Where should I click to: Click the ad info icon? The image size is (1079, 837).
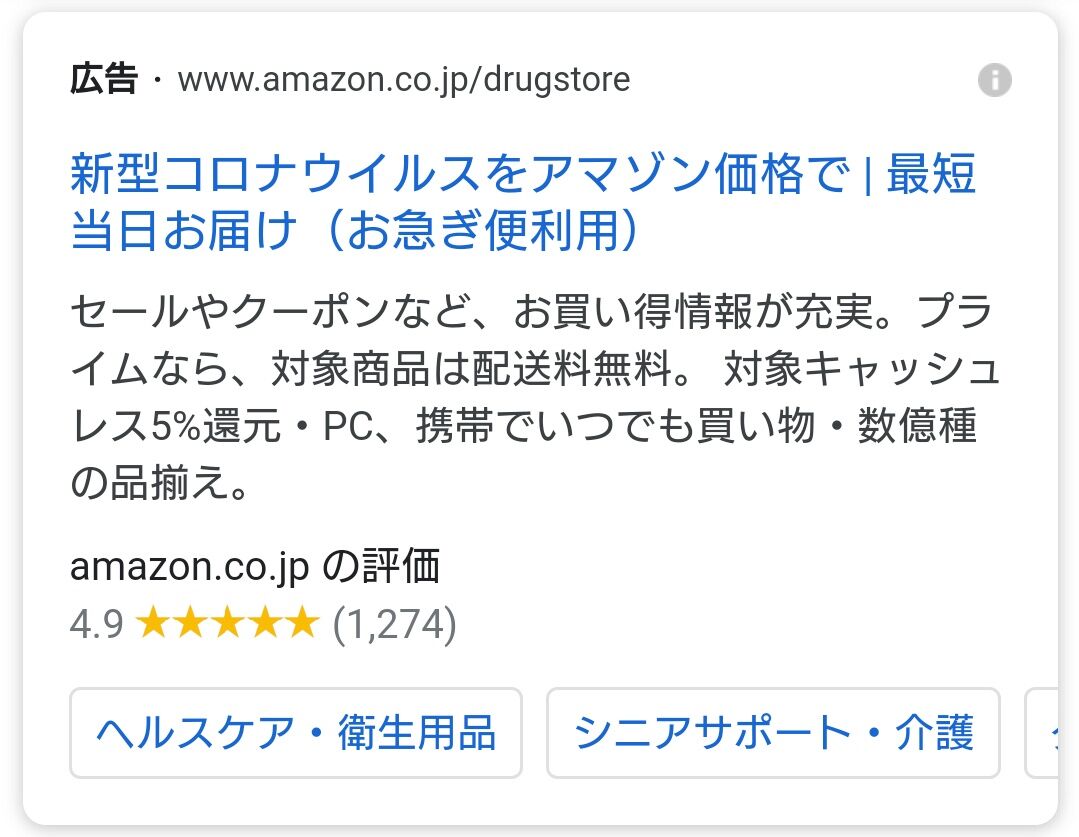tap(994, 80)
